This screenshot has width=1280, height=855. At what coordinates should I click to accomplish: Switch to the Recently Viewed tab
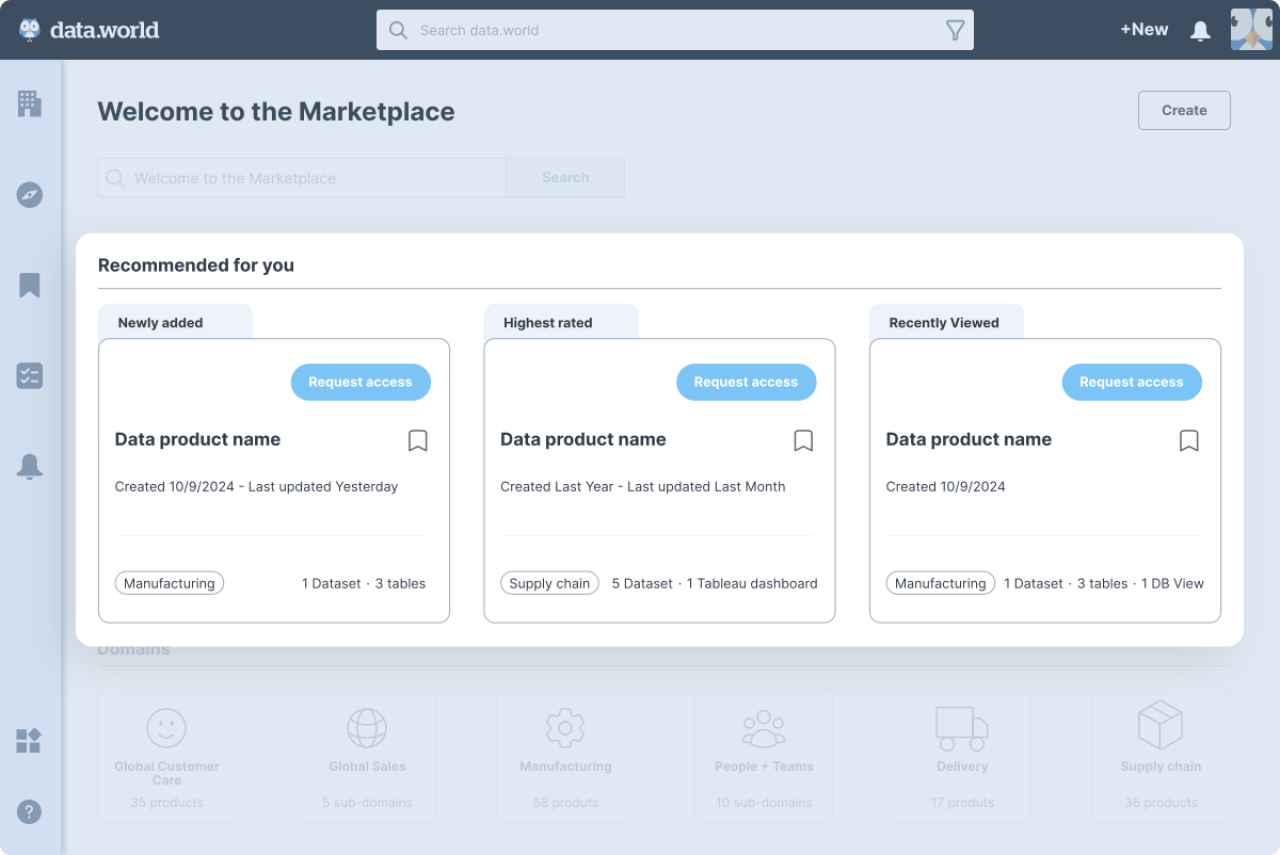click(946, 322)
